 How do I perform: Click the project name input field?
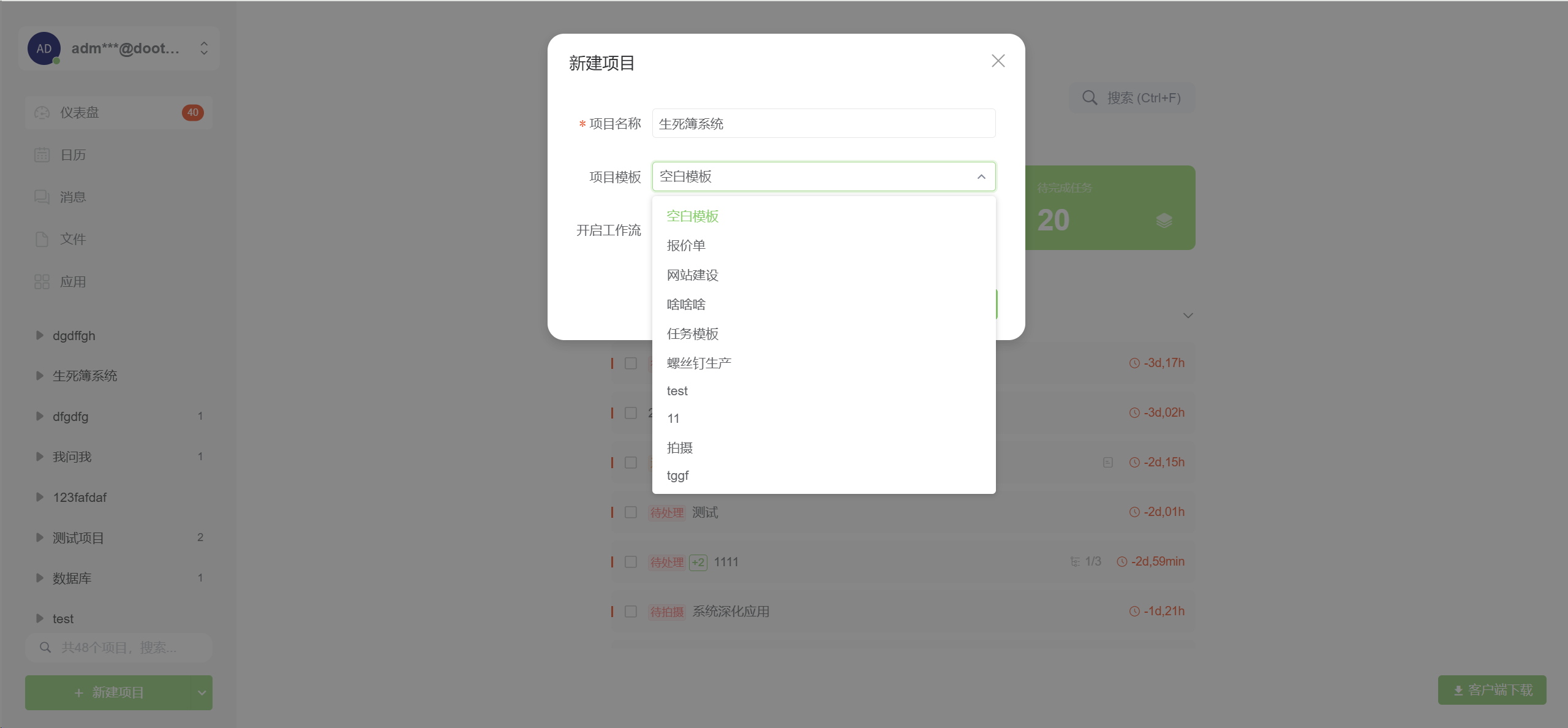pyautogui.click(x=823, y=124)
